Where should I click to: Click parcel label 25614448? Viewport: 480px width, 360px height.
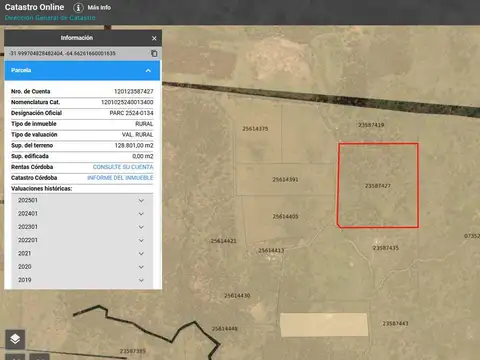(x=225, y=329)
